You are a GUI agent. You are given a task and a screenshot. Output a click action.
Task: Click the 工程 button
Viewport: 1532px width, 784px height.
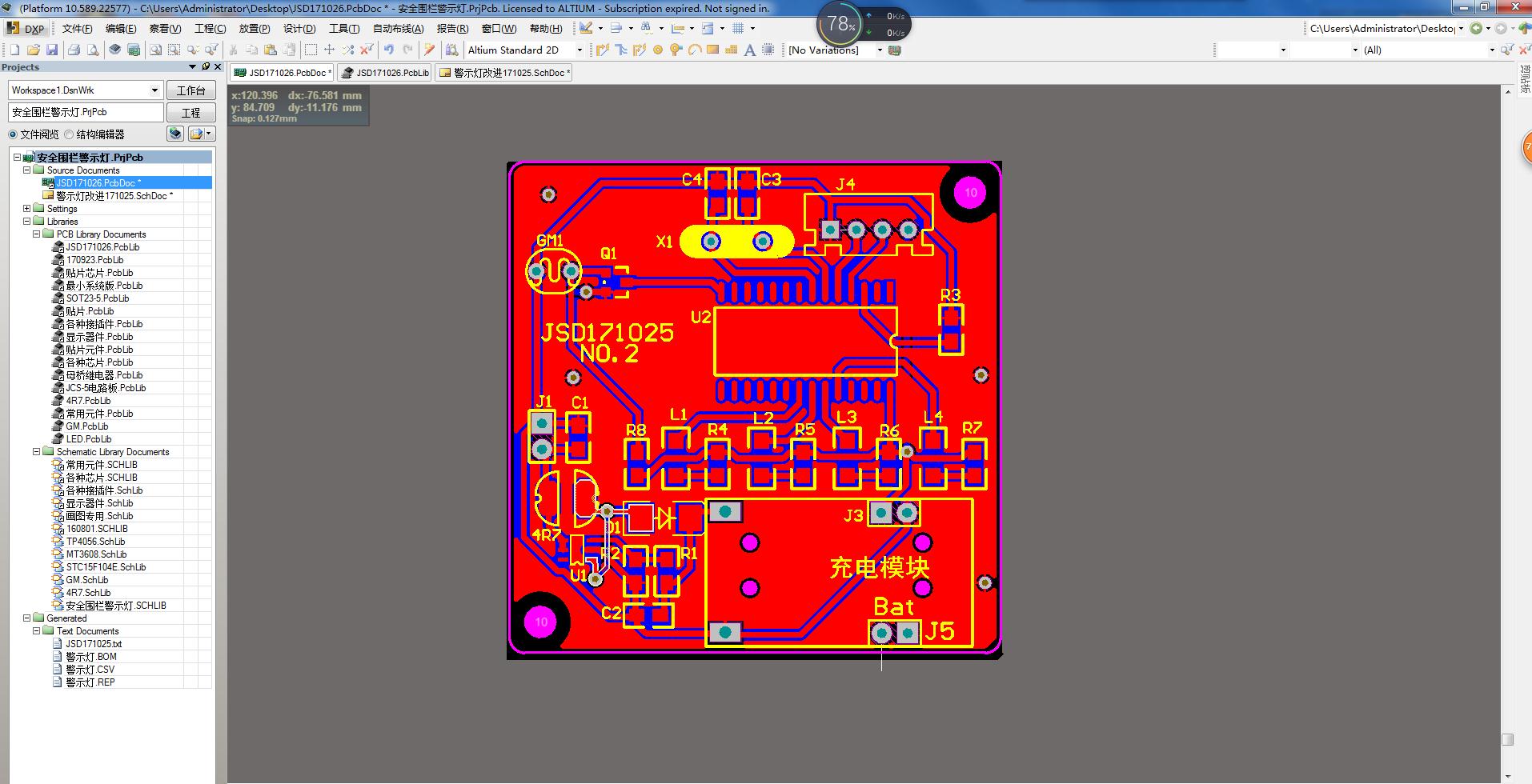coord(190,113)
